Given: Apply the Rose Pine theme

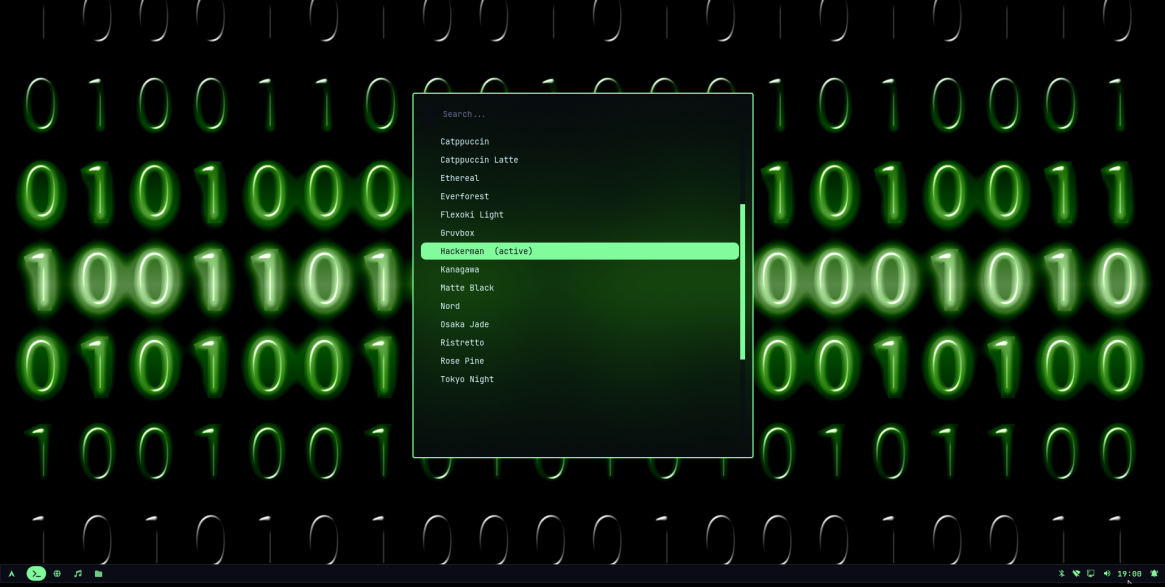Looking at the screenshot, I should click(462, 361).
